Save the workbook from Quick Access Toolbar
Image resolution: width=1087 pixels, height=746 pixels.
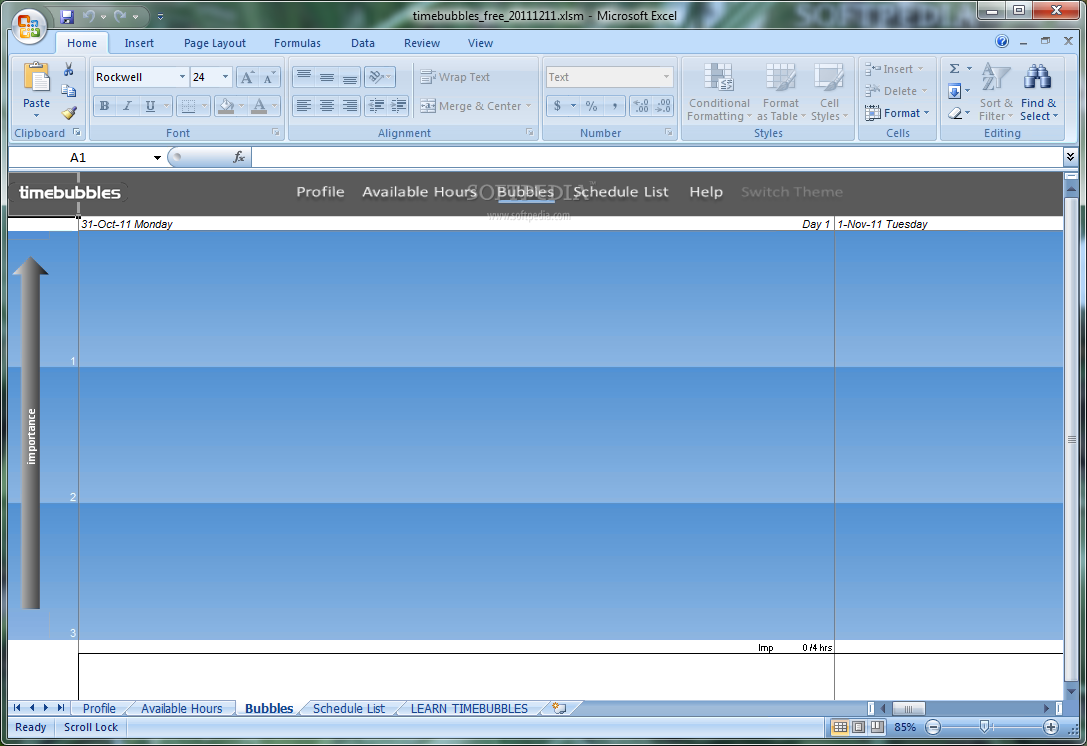click(x=67, y=16)
